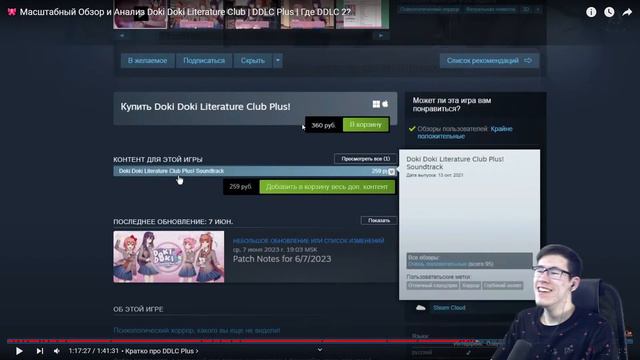
Task: Open the Patch Notes update thumbnail
Action: pos(169,257)
